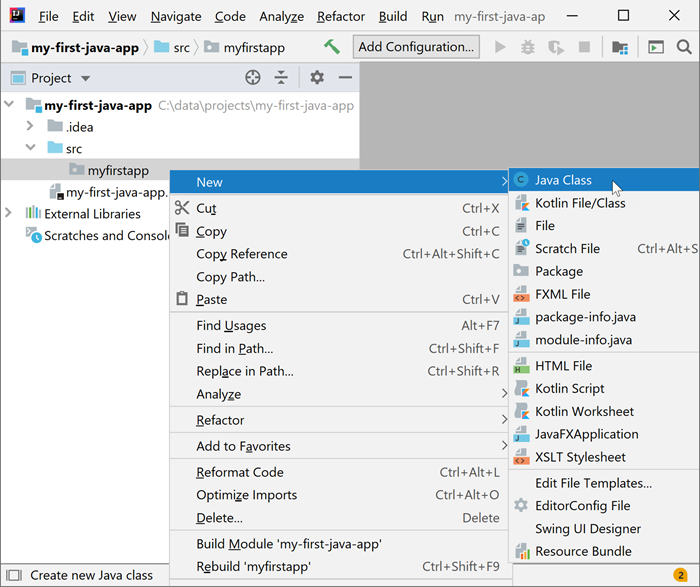Image resolution: width=700 pixels, height=587 pixels.
Task: Collapse the src folder
Action: 31,149
